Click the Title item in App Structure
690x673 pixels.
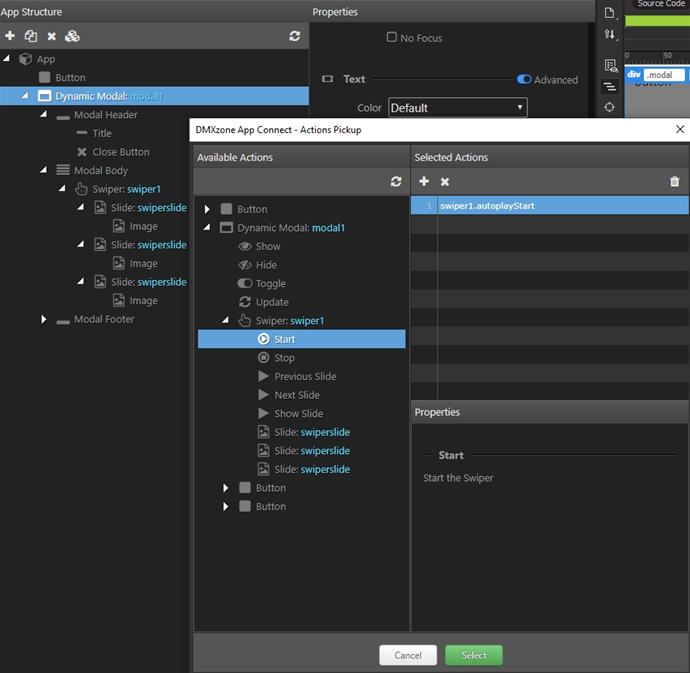pyautogui.click(x=94, y=133)
